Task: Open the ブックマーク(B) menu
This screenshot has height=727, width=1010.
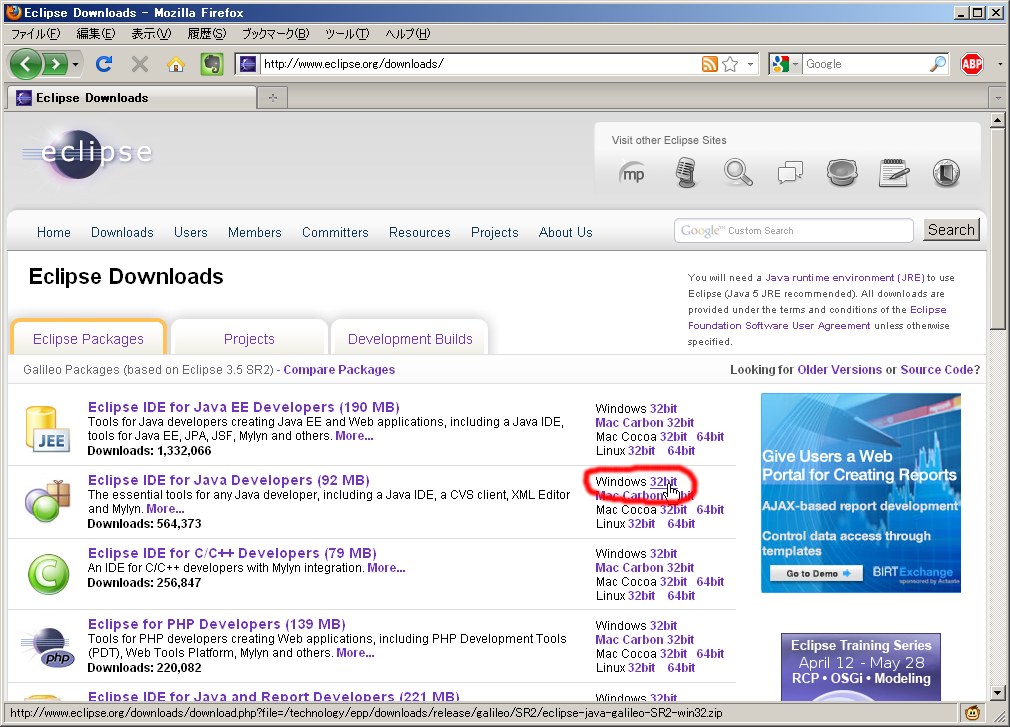Action: [x=275, y=33]
